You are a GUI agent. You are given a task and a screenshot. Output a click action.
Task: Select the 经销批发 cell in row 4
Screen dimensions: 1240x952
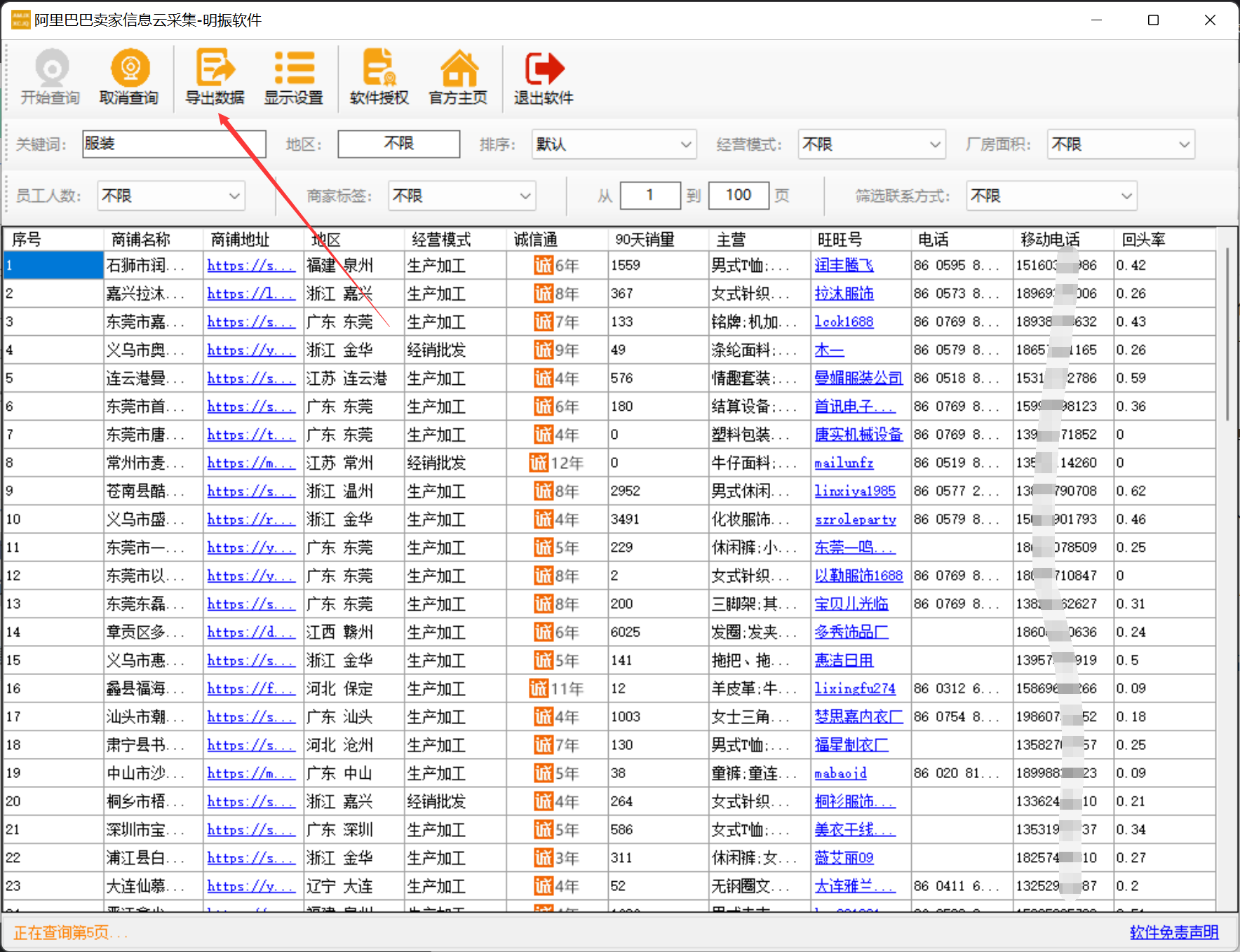(456, 350)
